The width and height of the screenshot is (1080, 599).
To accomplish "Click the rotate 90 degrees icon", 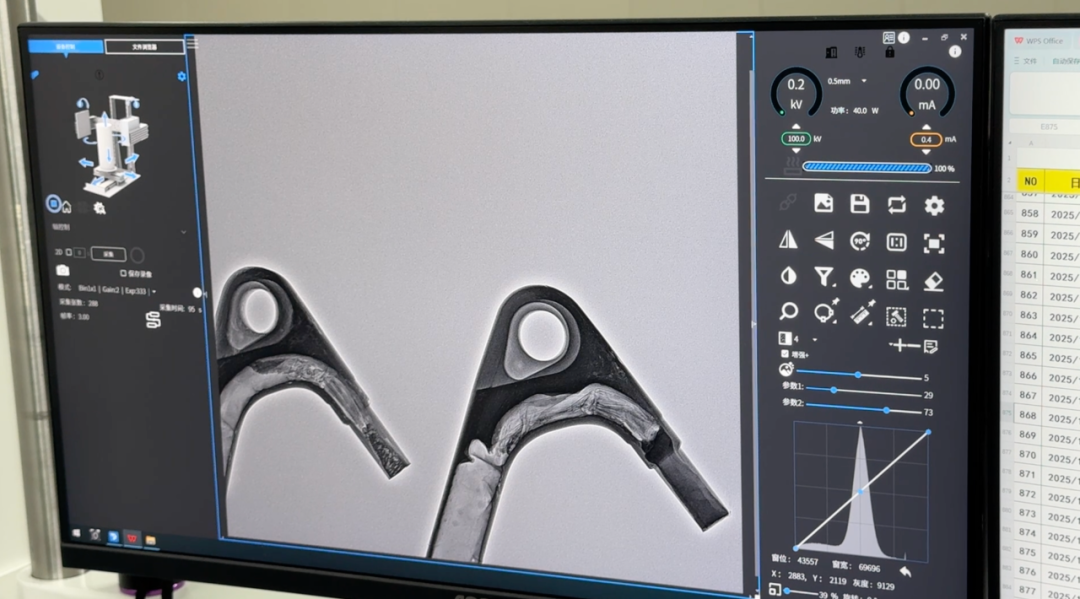I will click(860, 241).
